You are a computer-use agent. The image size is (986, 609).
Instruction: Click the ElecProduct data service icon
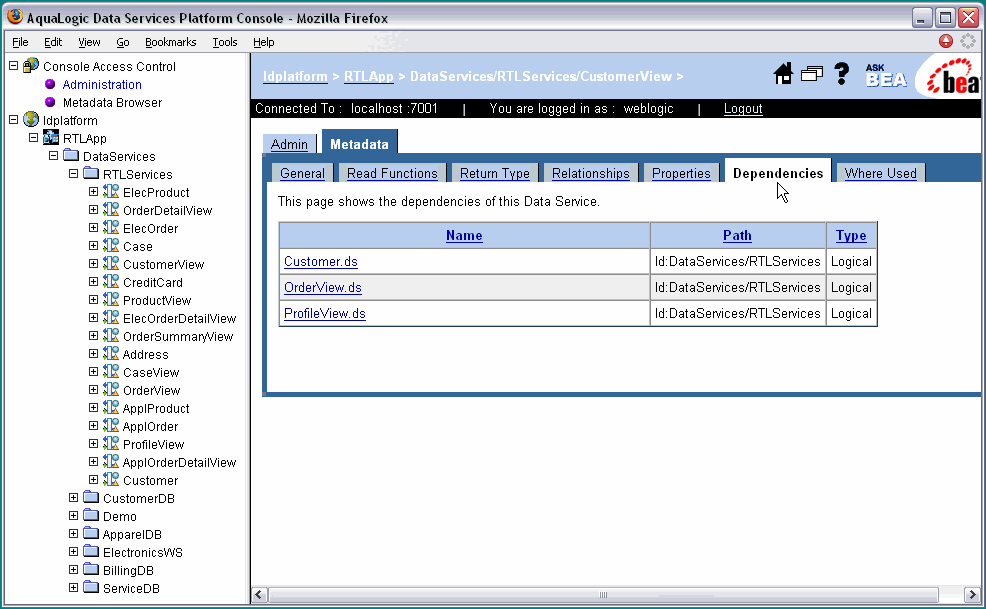(111, 191)
